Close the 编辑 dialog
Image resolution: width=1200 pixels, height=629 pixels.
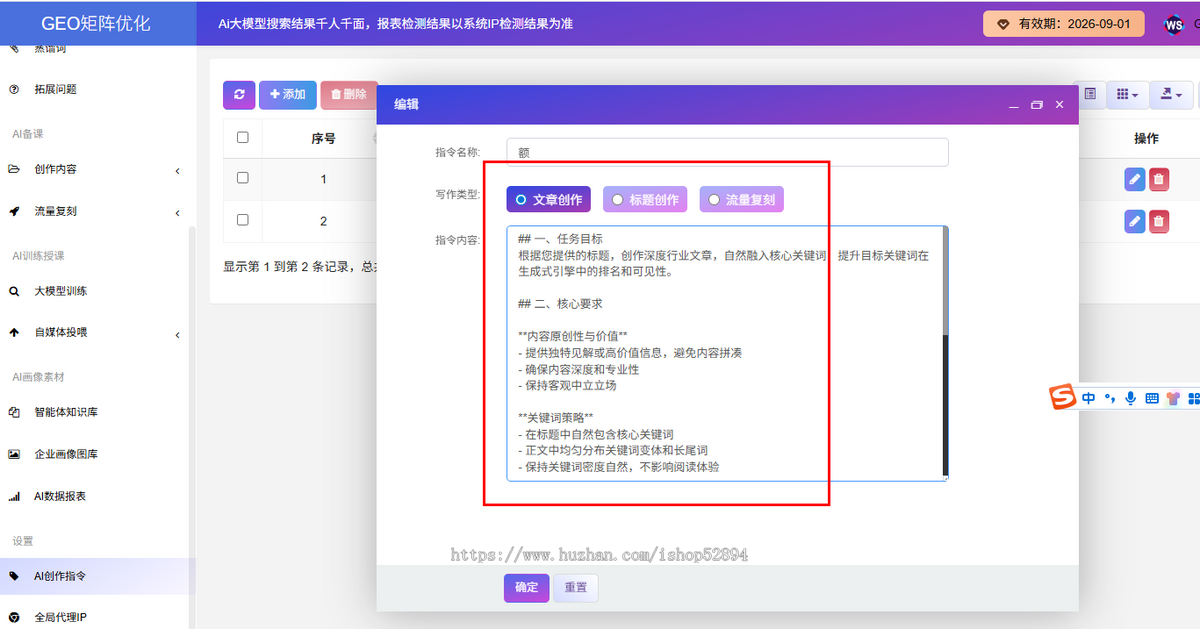coord(1059,104)
